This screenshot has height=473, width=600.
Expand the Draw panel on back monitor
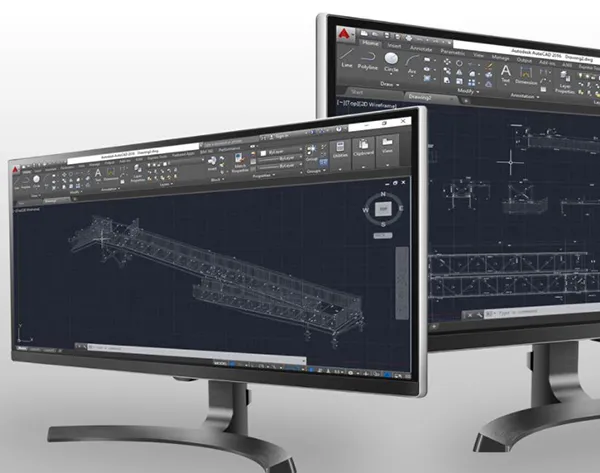pos(390,84)
